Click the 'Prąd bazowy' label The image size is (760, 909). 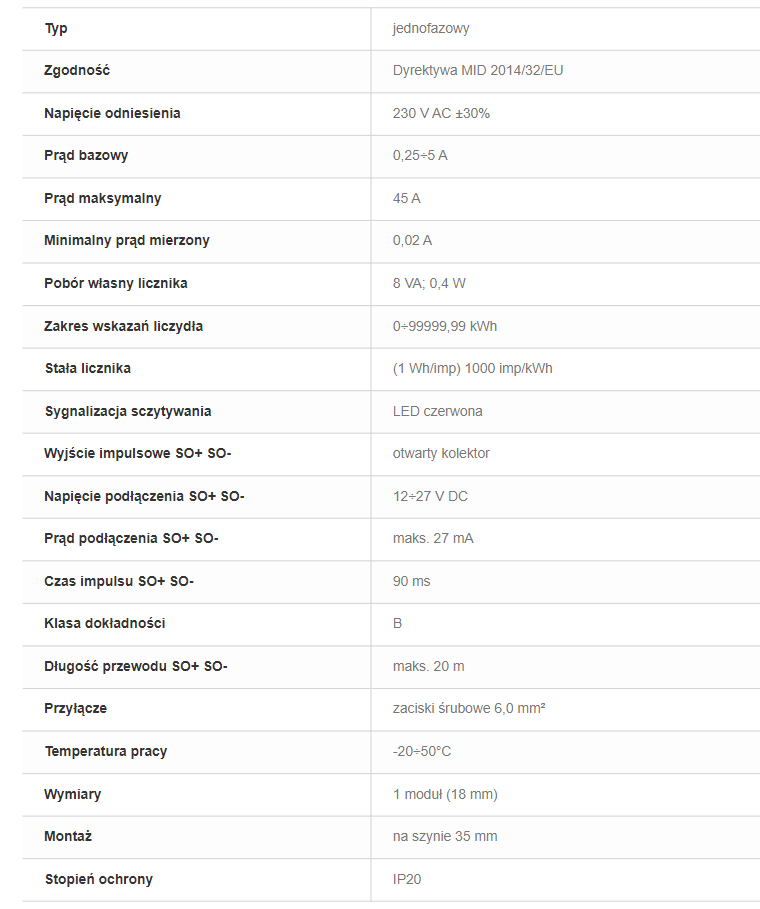86,156
